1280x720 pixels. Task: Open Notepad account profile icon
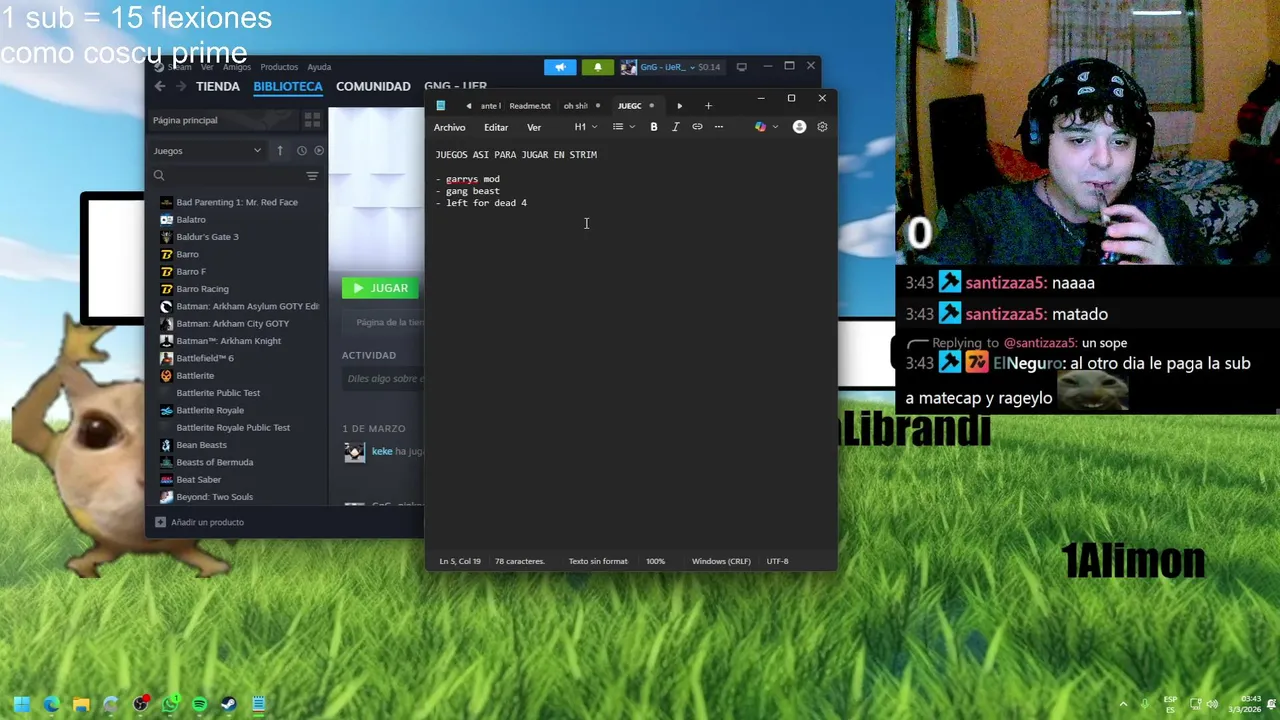pyautogui.click(x=799, y=127)
